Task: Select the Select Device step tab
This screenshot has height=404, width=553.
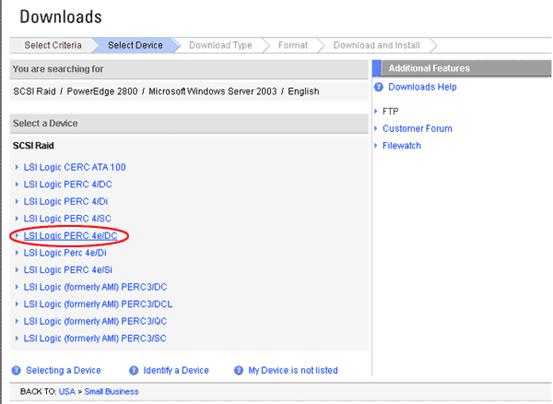Action: (x=135, y=45)
